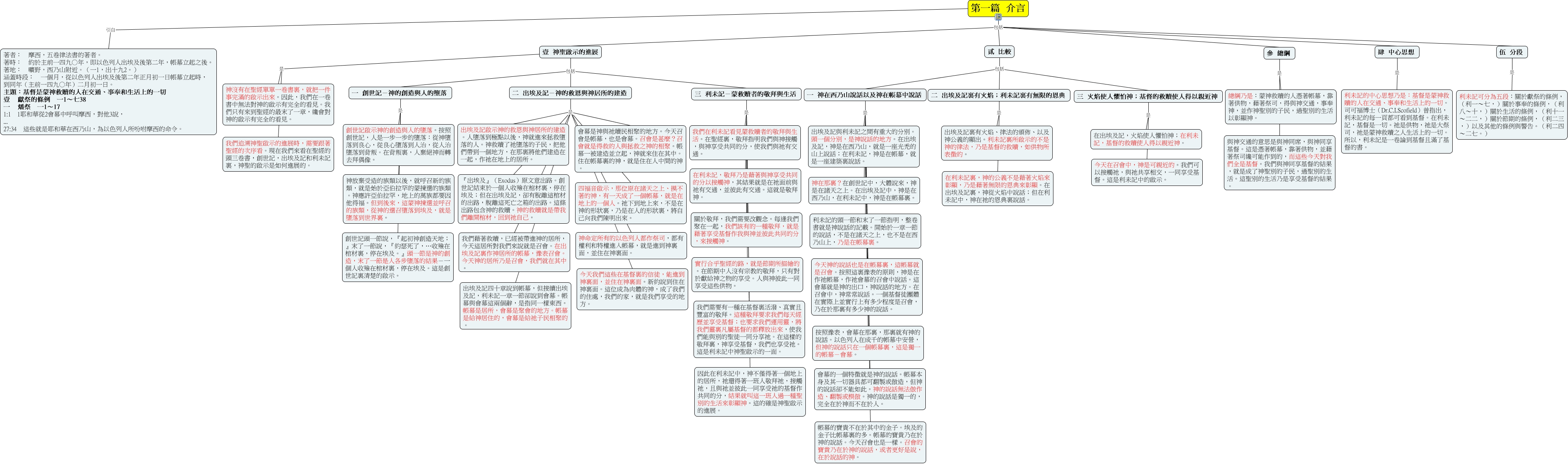The width and height of the screenshot is (1568, 464).
Task: Select the node 壹 神聖啟示的進展
Action: (x=570, y=52)
